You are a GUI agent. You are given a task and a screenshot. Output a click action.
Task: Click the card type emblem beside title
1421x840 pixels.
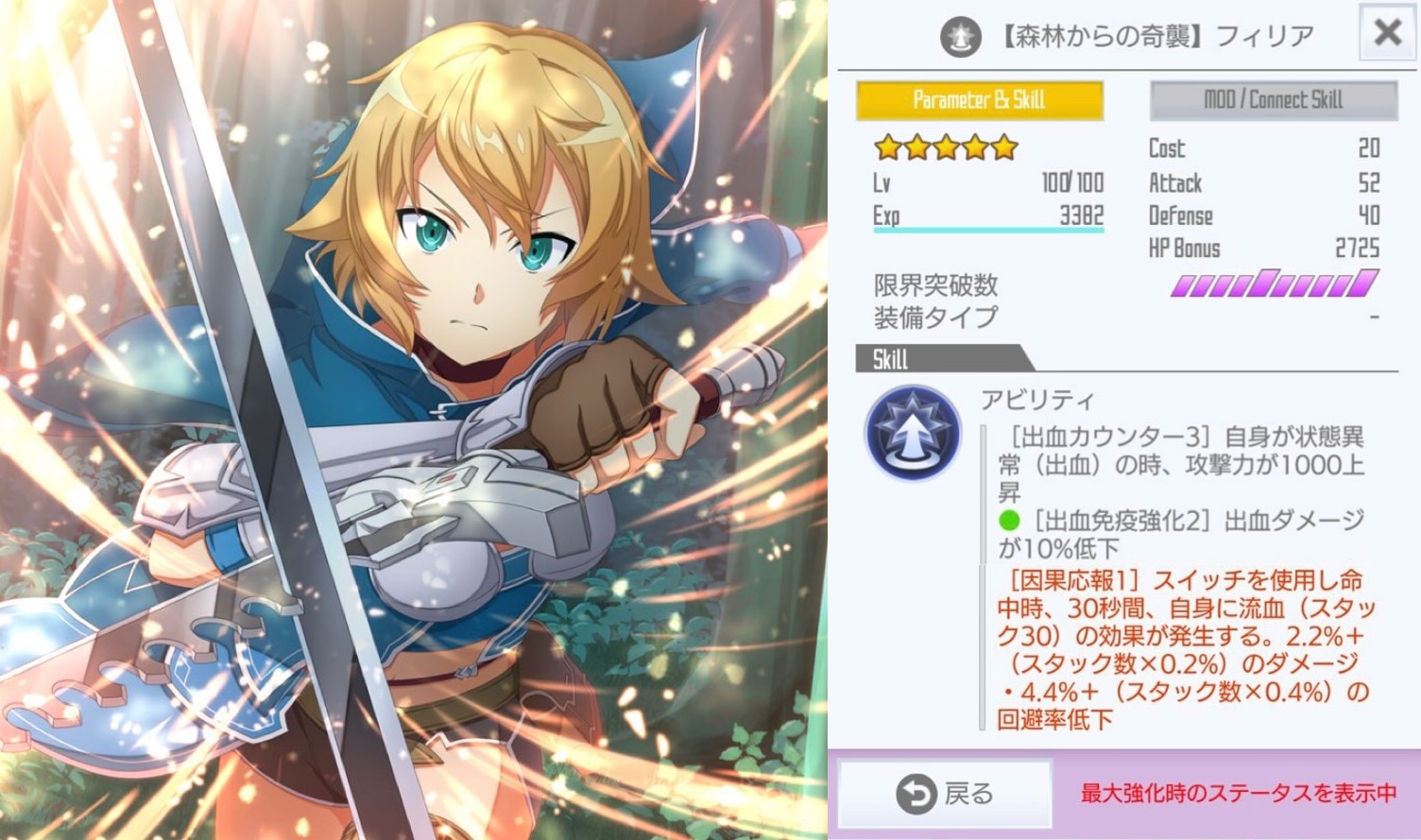click(960, 38)
